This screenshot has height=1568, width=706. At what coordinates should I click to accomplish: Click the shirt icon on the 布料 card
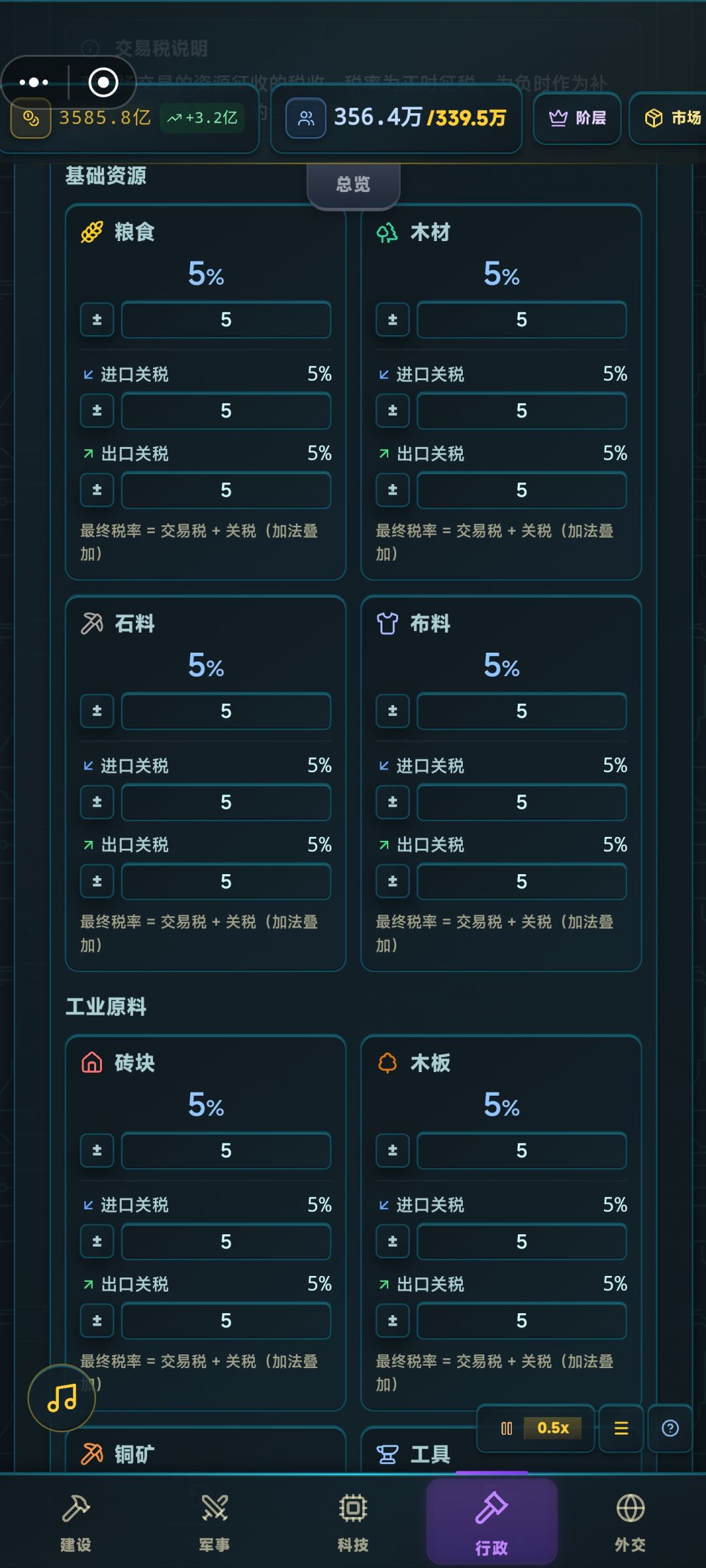(386, 623)
